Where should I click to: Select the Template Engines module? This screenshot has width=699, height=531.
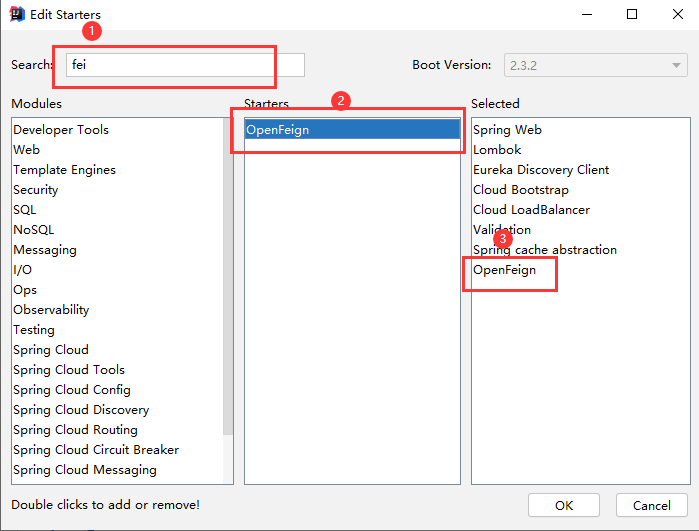(64, 170)
